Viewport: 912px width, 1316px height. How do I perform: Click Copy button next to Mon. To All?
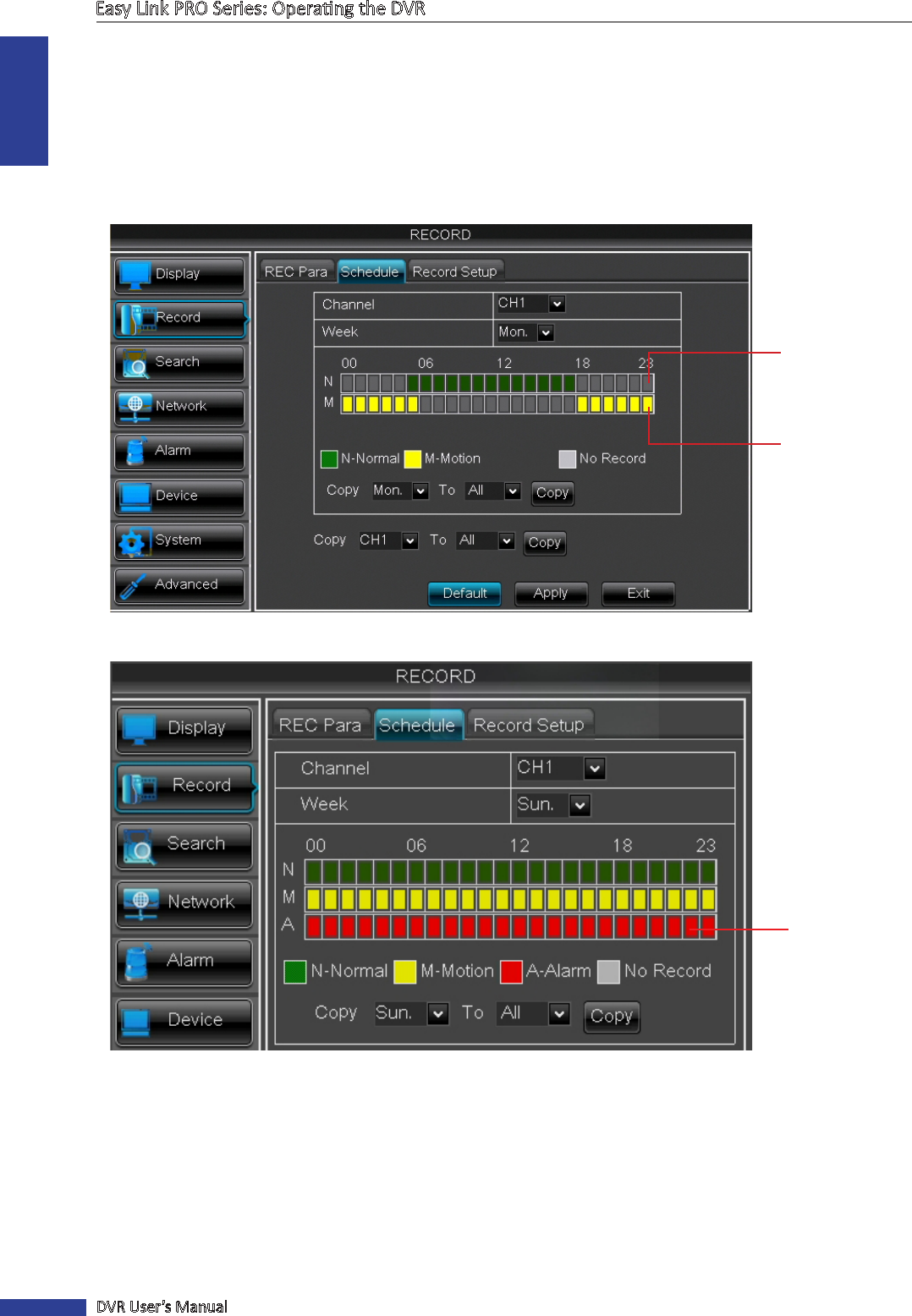point(552,493)
